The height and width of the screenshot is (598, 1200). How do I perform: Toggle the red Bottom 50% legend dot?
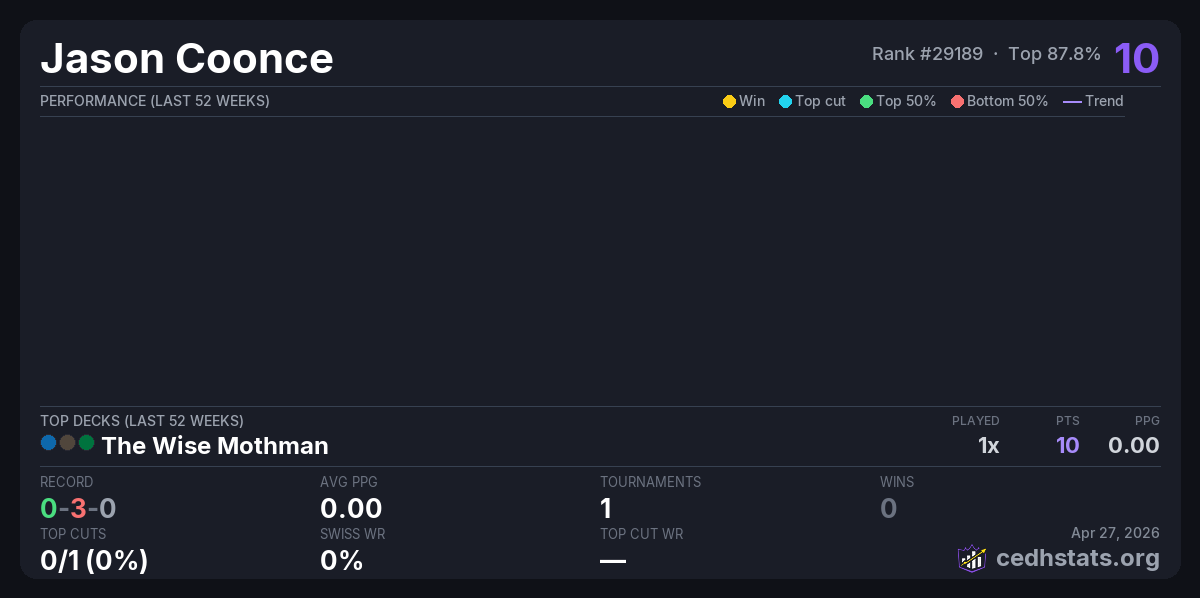click(x=957, y=101)
